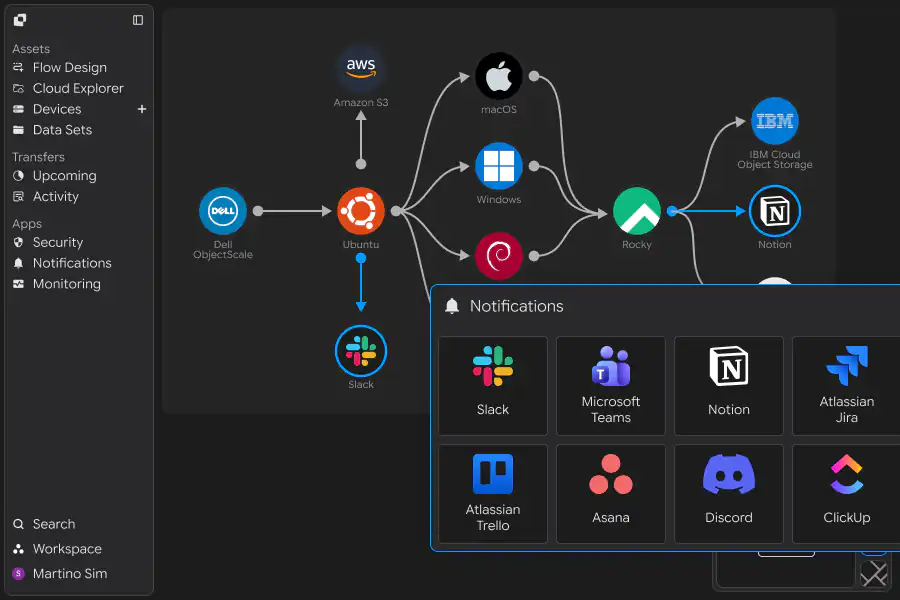Add a new device with the plus icon

coord(142,109)
